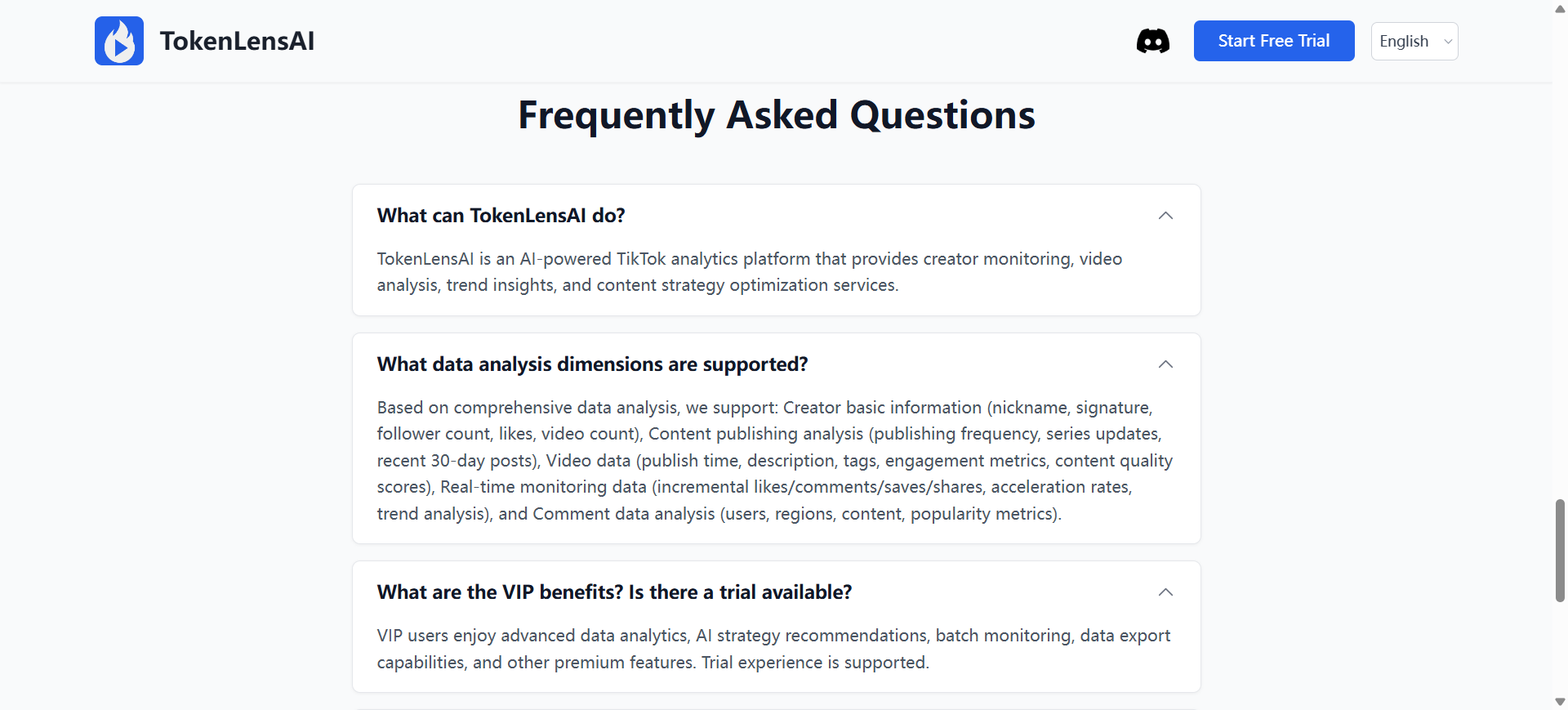
Task: Open the English language dropdown
Action: tap(1414, 41)
